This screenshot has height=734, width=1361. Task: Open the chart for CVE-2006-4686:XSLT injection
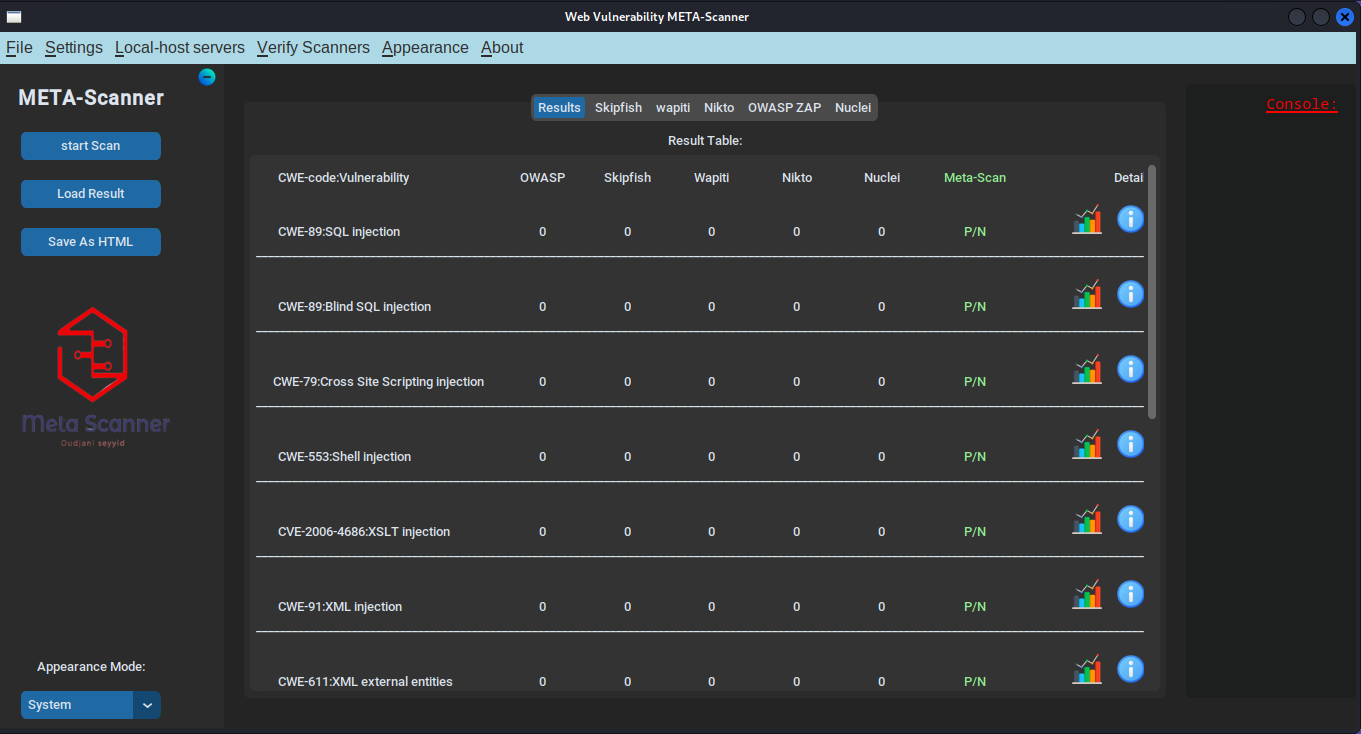coord(1086,518)
